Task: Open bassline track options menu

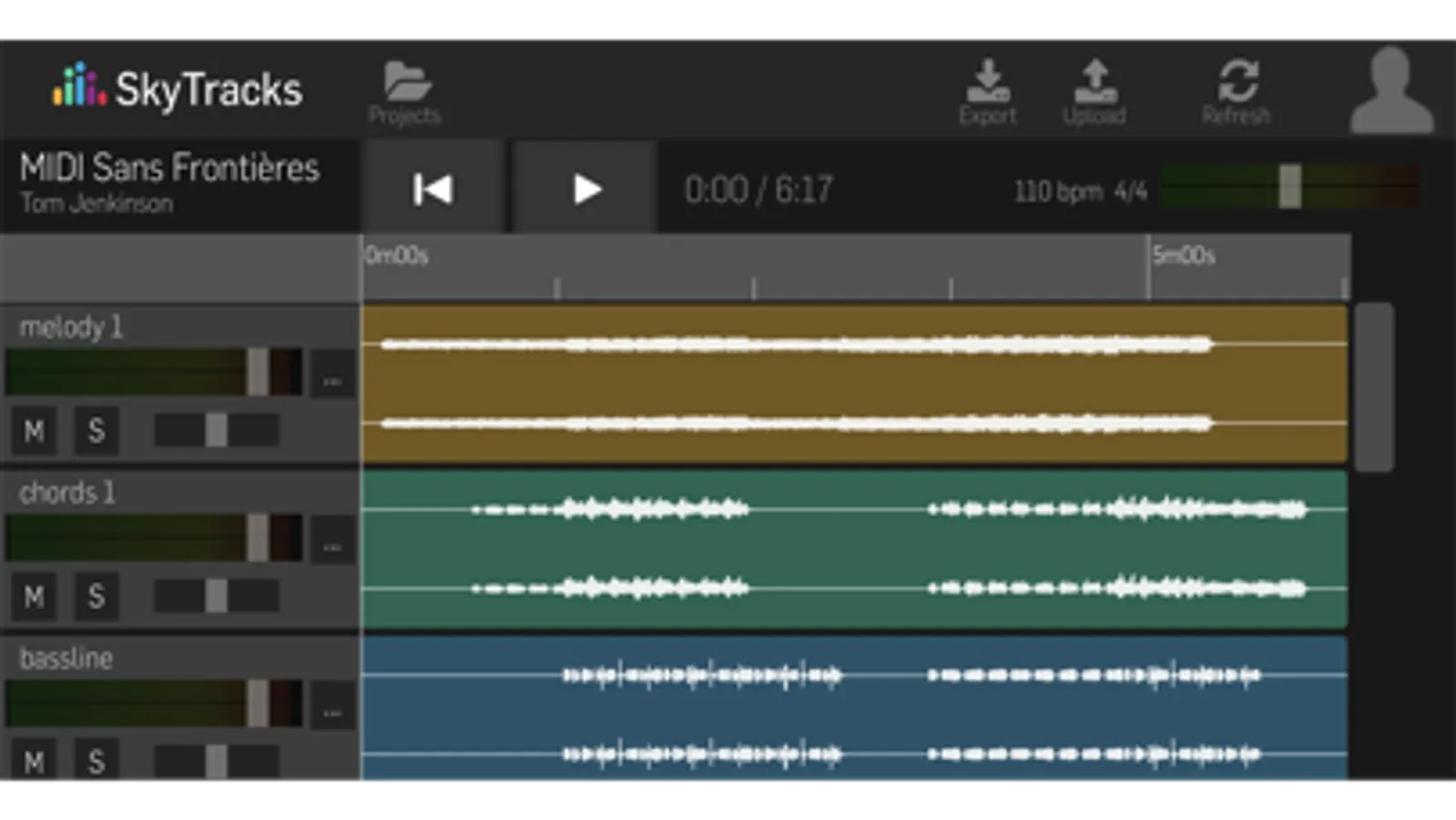Action: pyautogui.click(x=332, y=706)
